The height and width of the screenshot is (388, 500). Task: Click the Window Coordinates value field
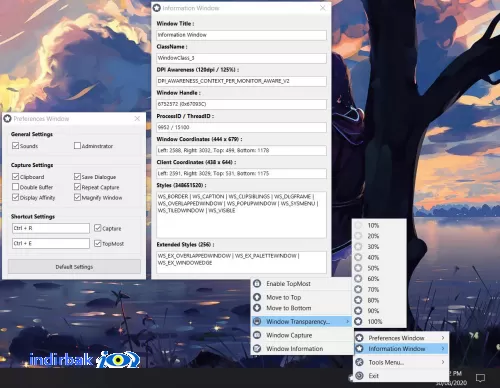[241, 150]
